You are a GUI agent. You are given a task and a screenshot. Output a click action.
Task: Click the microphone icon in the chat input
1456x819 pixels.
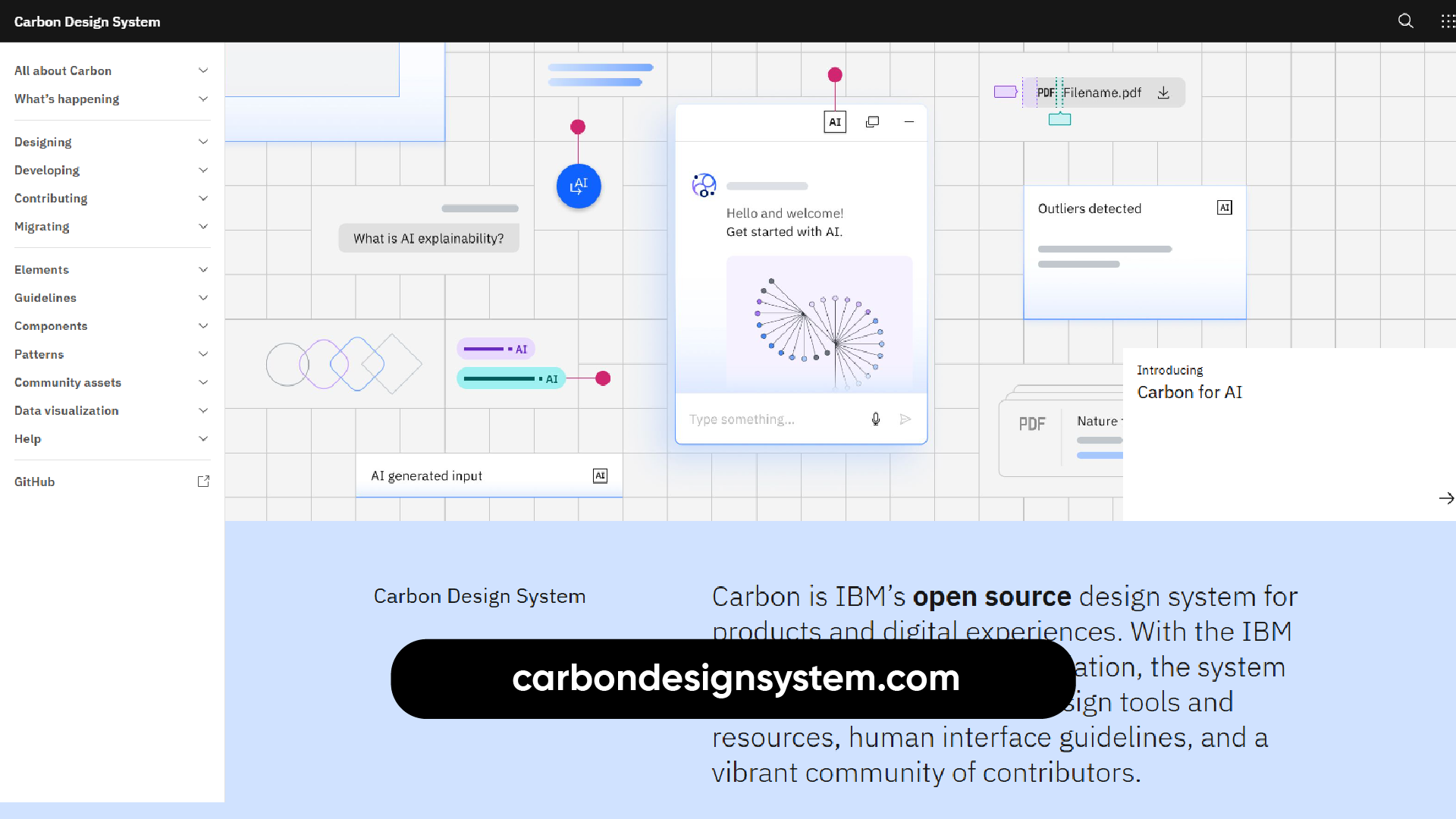[x=876, y=419]
